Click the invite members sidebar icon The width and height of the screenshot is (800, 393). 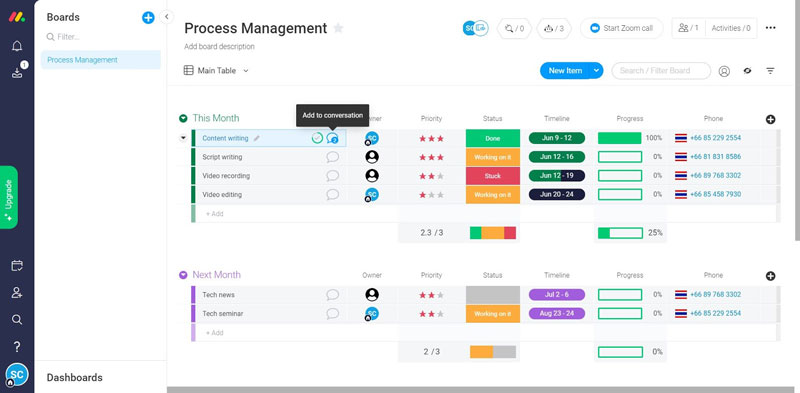click(x=17, y=292)
